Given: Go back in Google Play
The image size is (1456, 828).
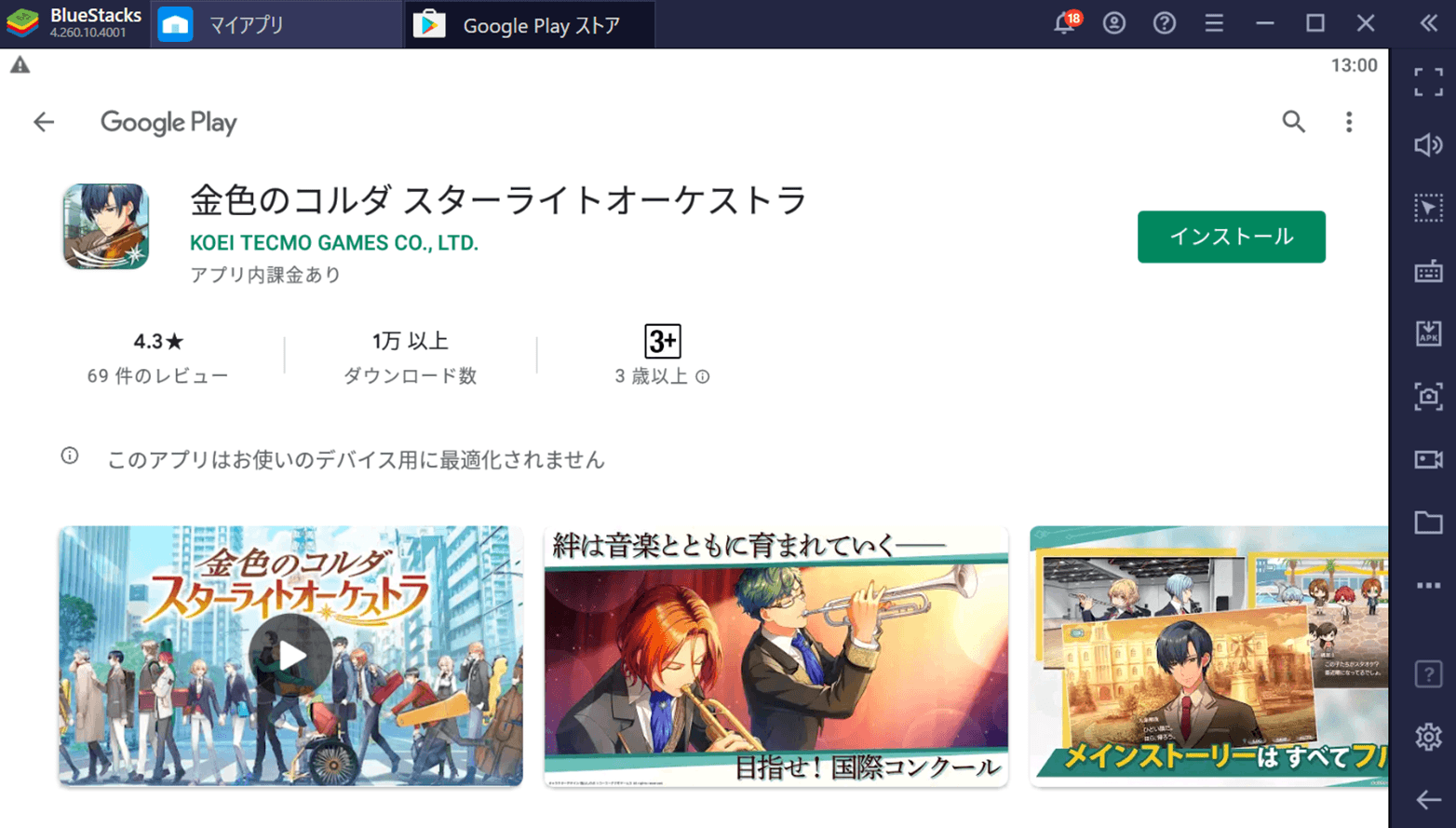Looking at the screenshot, I should click(44, 122).
